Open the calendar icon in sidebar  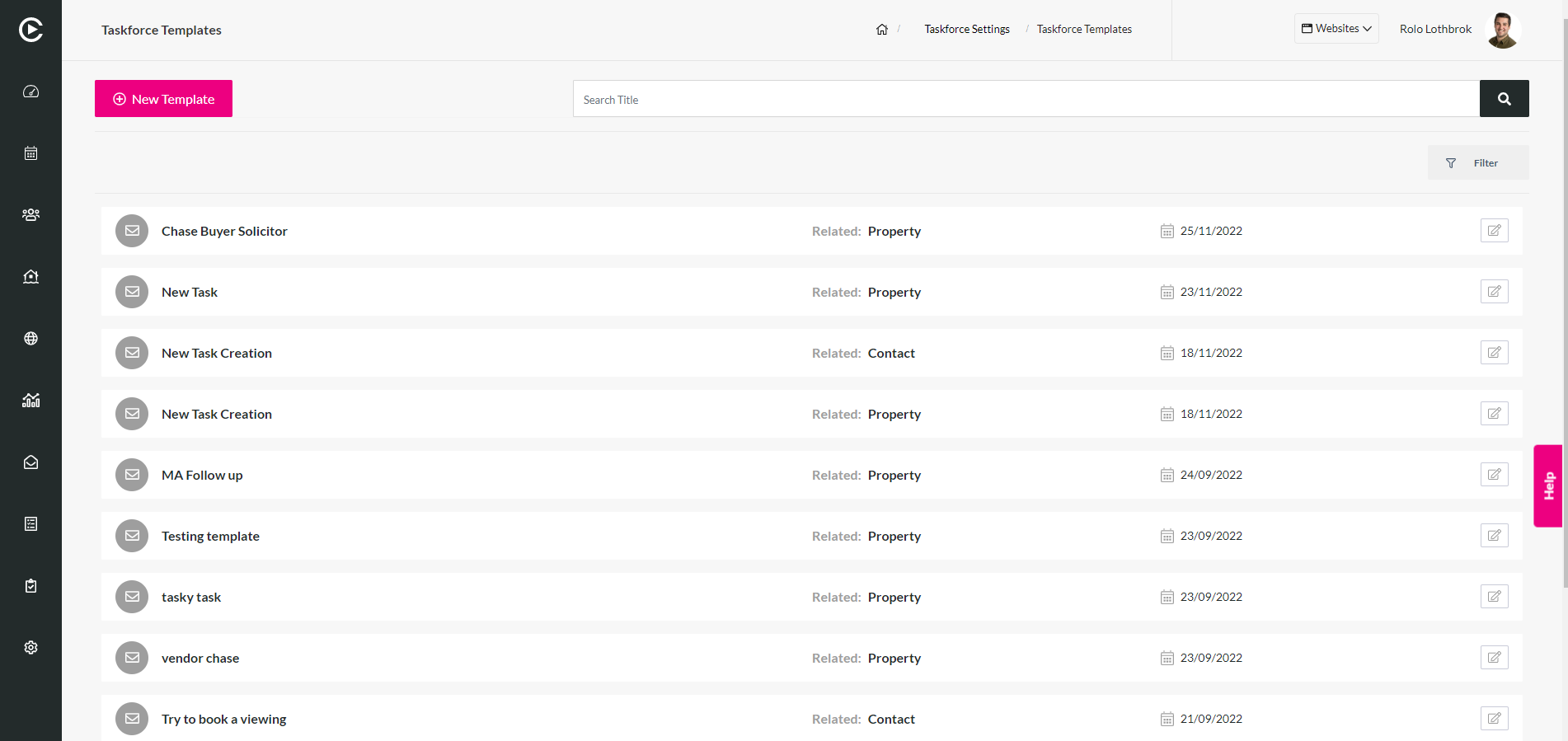click(31, 153)
